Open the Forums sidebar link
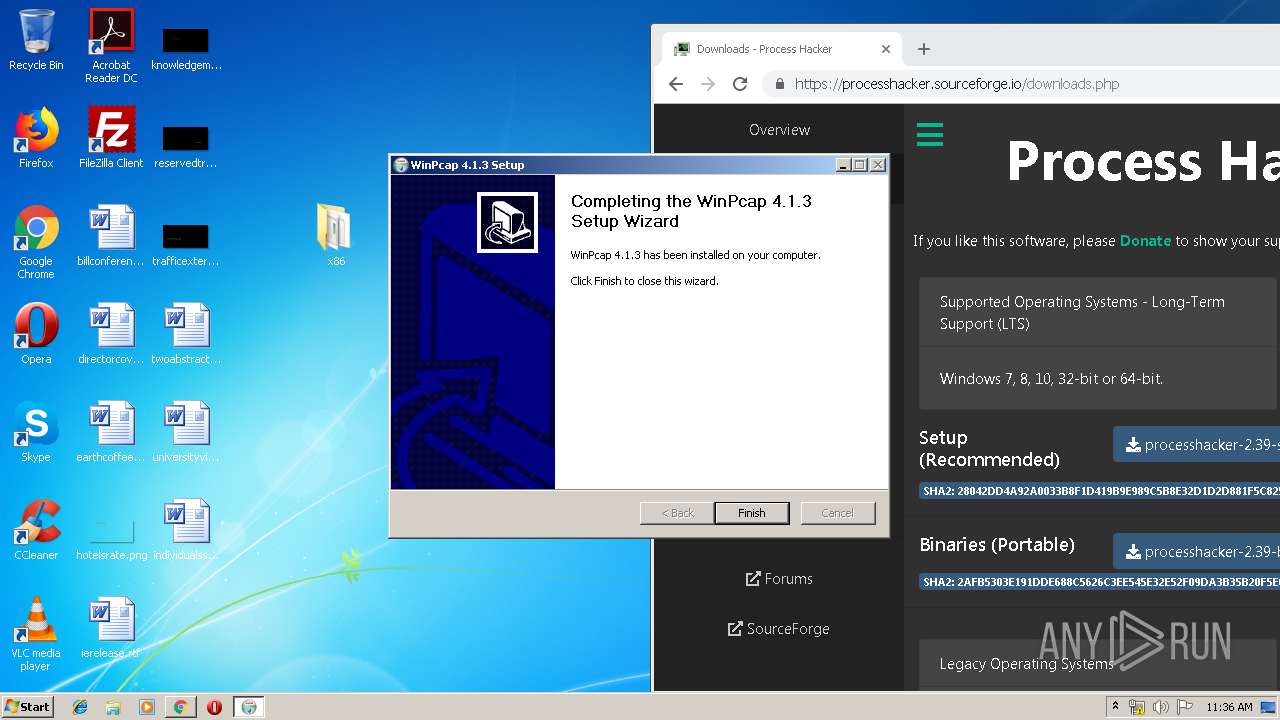 click(x=779, y=579)
